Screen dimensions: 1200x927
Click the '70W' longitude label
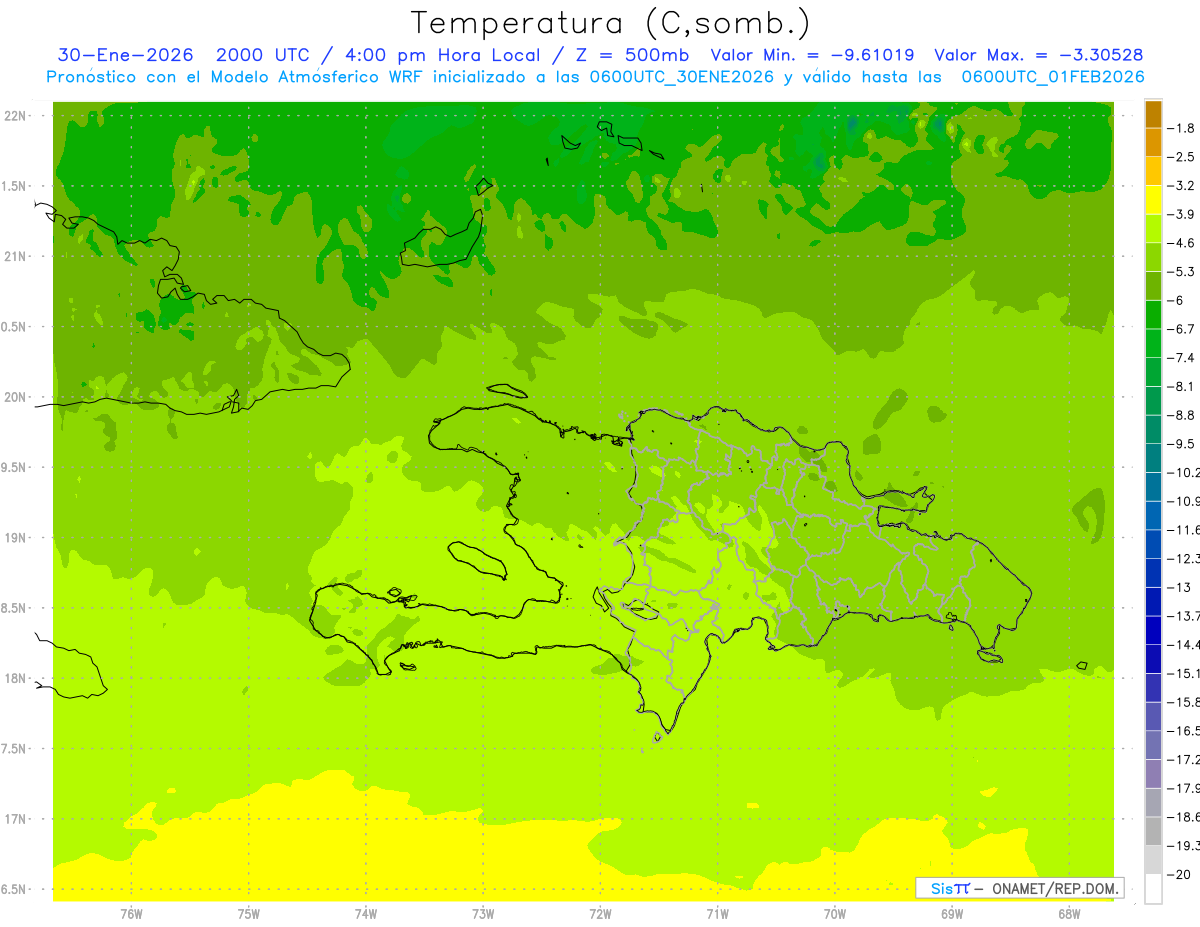pos(835,914)
